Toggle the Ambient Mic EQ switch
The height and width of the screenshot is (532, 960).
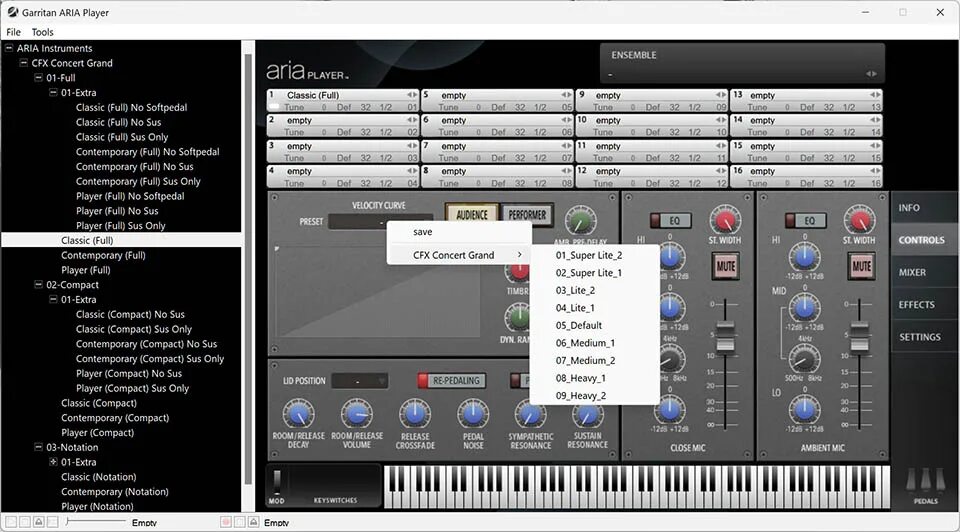point(806,220)
